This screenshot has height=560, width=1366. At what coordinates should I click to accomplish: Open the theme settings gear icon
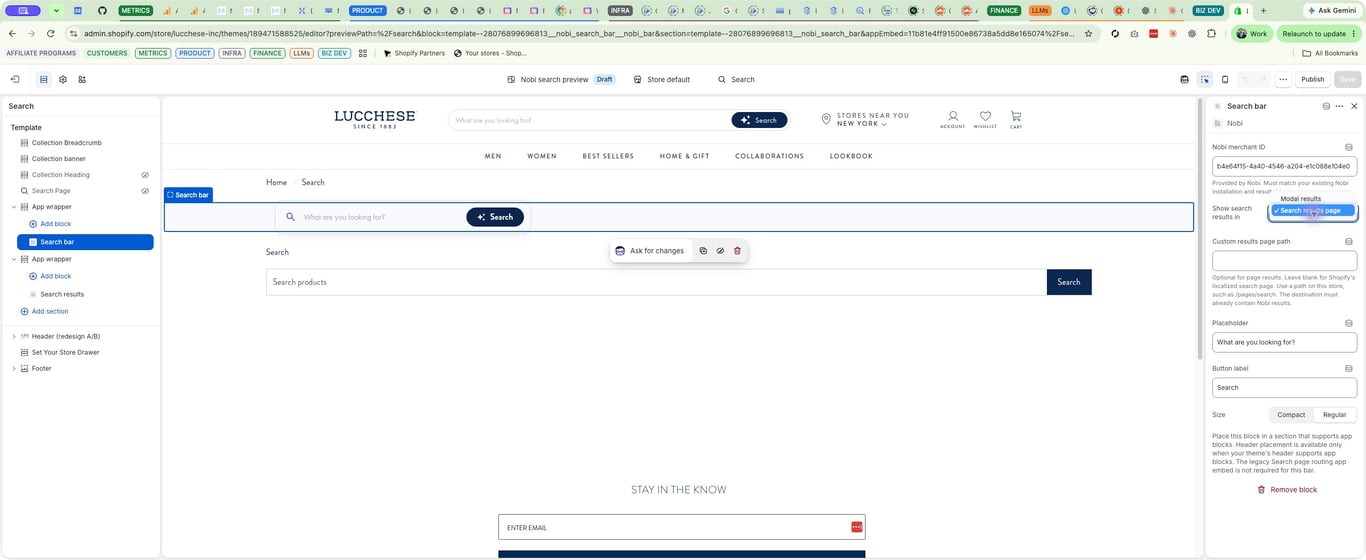(63, 79)
